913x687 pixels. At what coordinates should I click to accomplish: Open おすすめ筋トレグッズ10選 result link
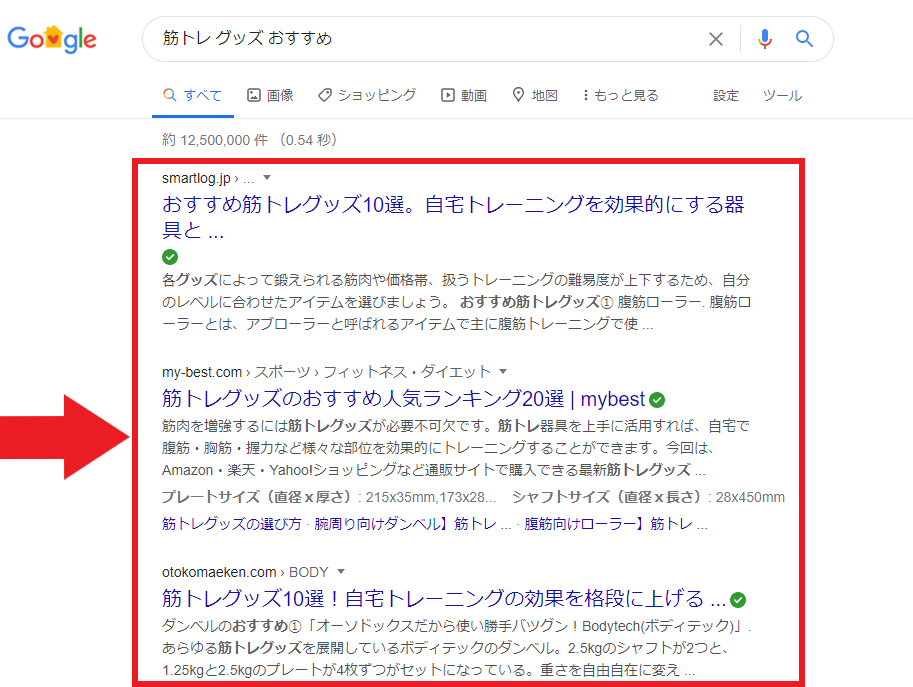[x=453, y=217]
